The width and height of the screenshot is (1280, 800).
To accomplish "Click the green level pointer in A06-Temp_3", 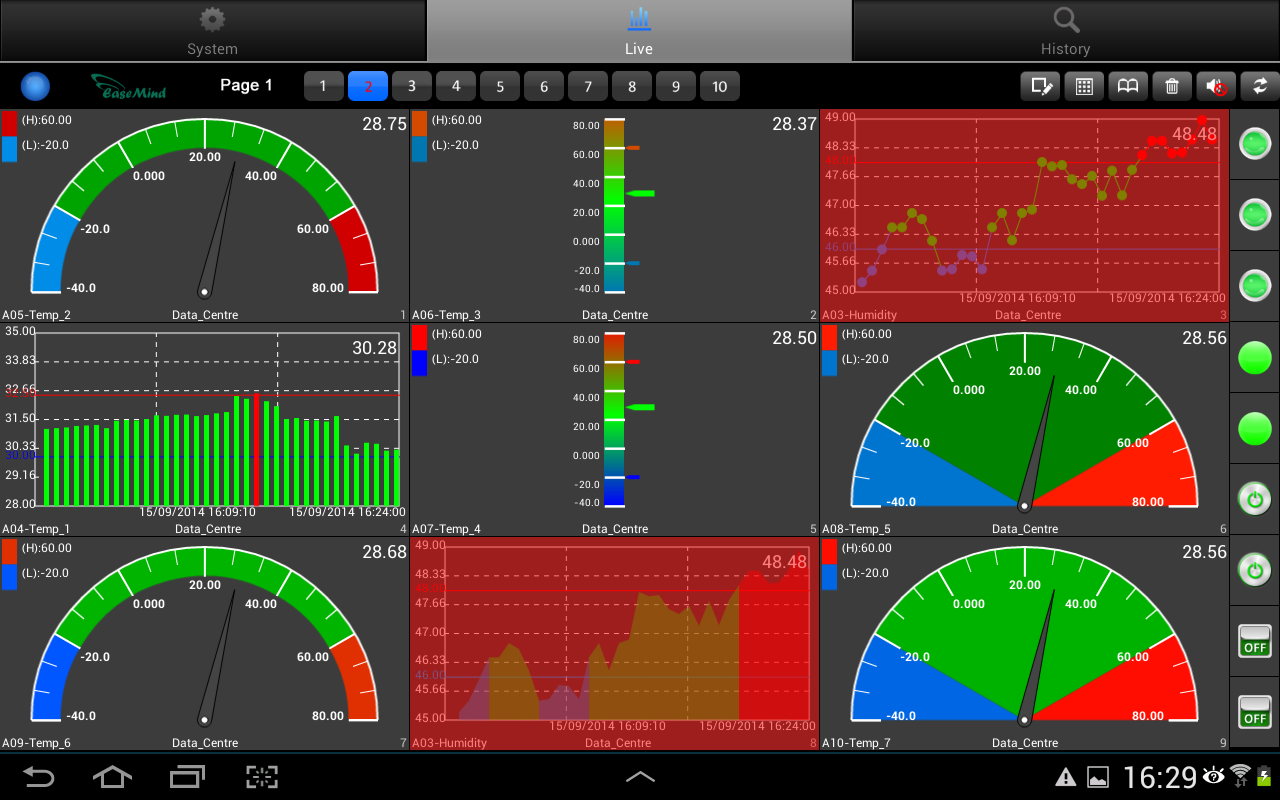I will click(640, 193).
